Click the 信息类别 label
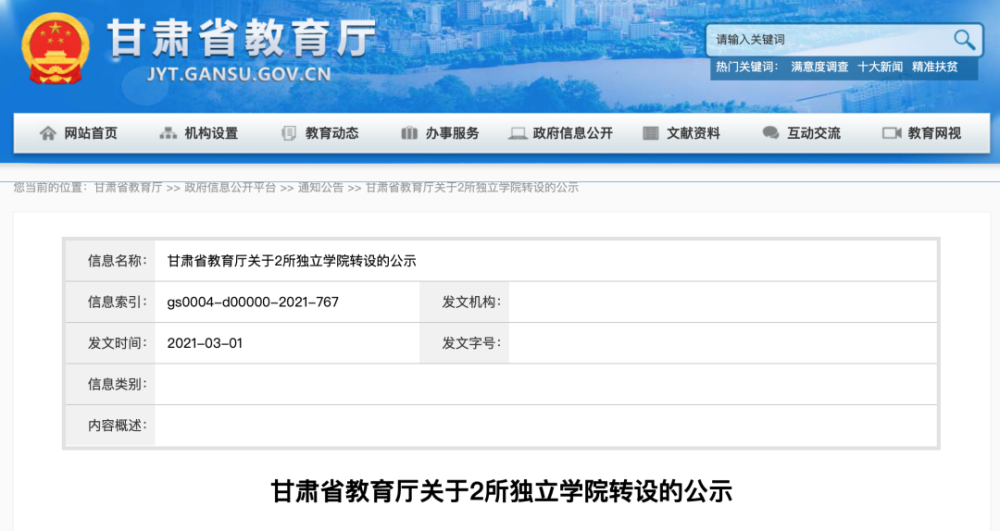Viewport: 1000px width, 531px height. point(117,384)
